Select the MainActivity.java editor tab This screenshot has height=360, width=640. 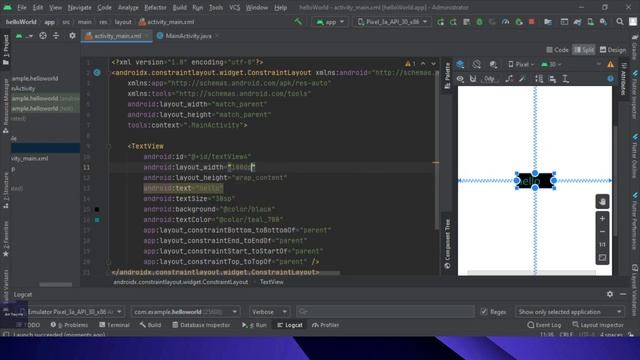189,36
